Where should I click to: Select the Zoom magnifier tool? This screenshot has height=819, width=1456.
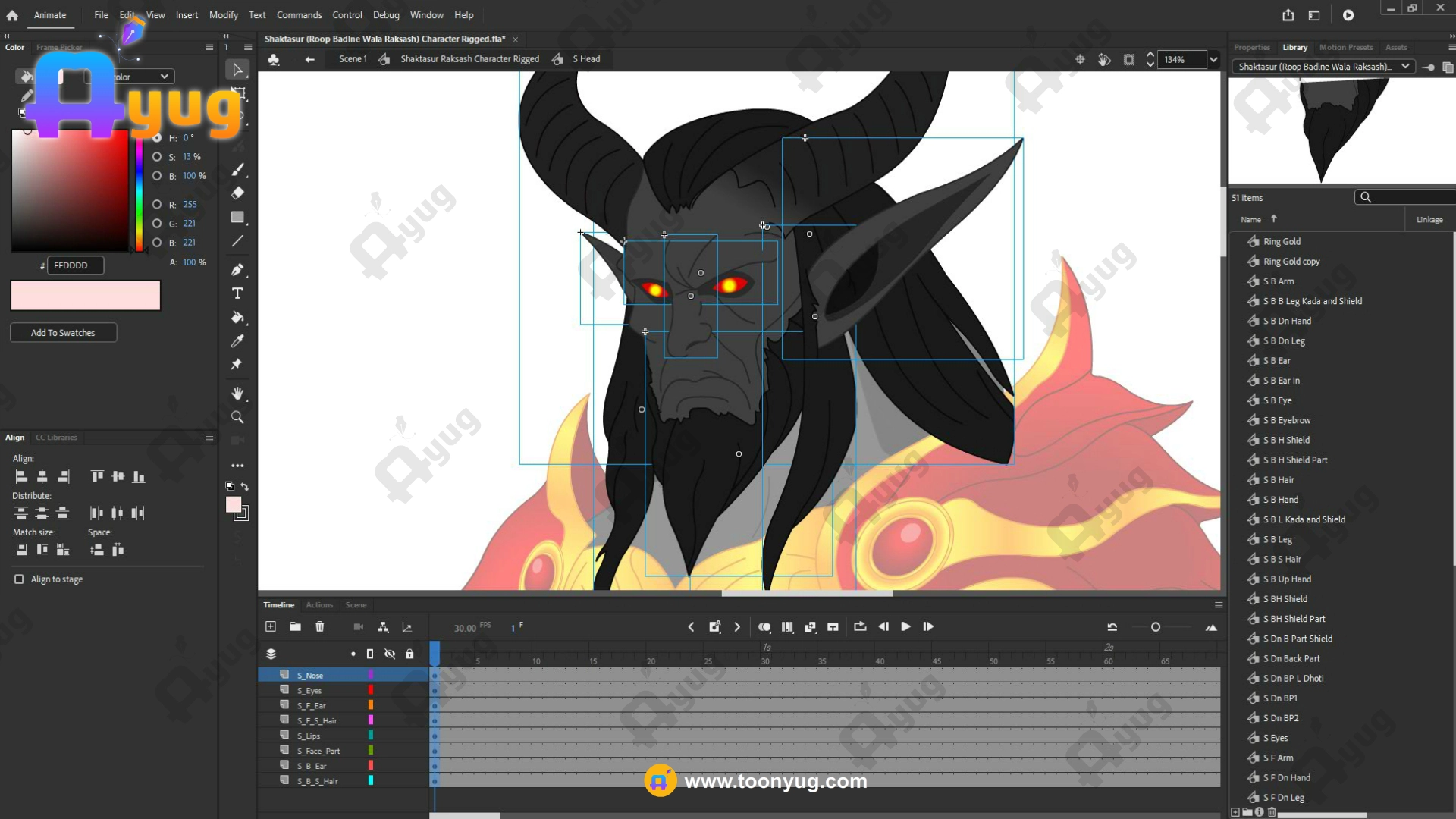[237, 417]
